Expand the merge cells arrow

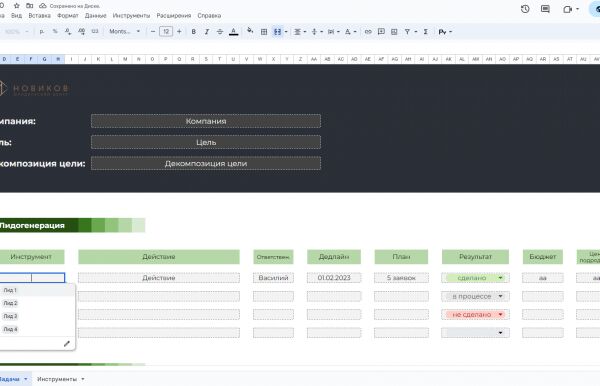[286, 32]
